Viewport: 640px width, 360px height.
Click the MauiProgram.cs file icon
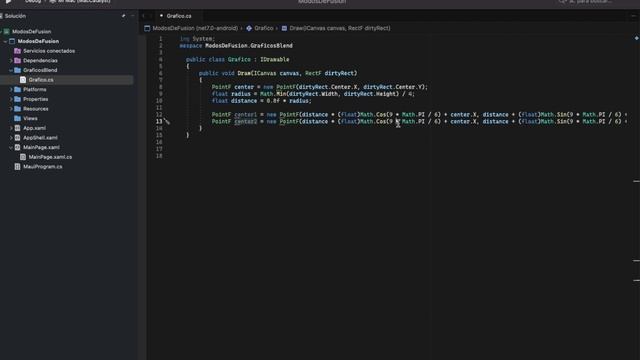click(x=18, y=167)
